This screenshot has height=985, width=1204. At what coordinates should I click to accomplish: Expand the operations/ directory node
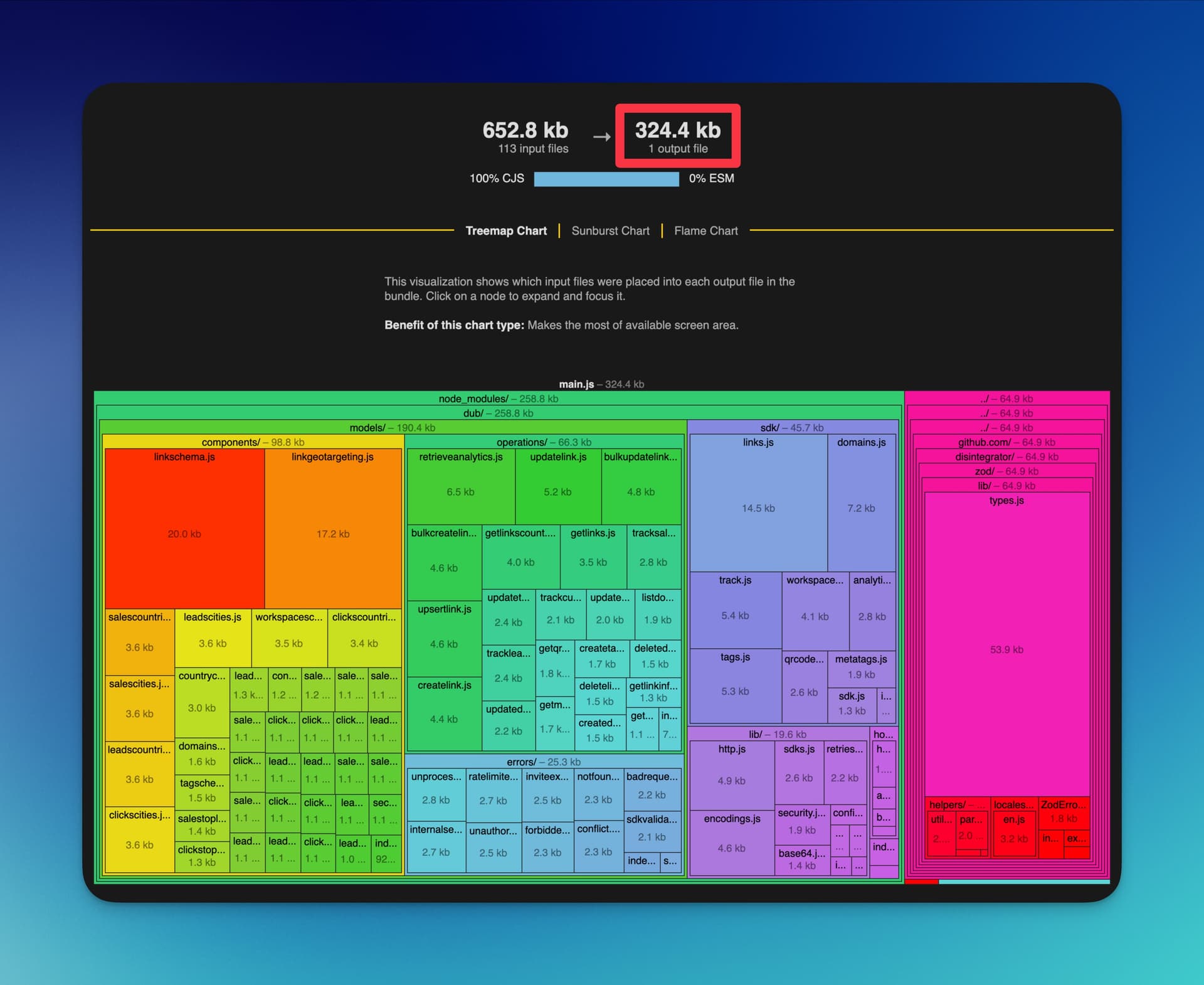point(544,442)
